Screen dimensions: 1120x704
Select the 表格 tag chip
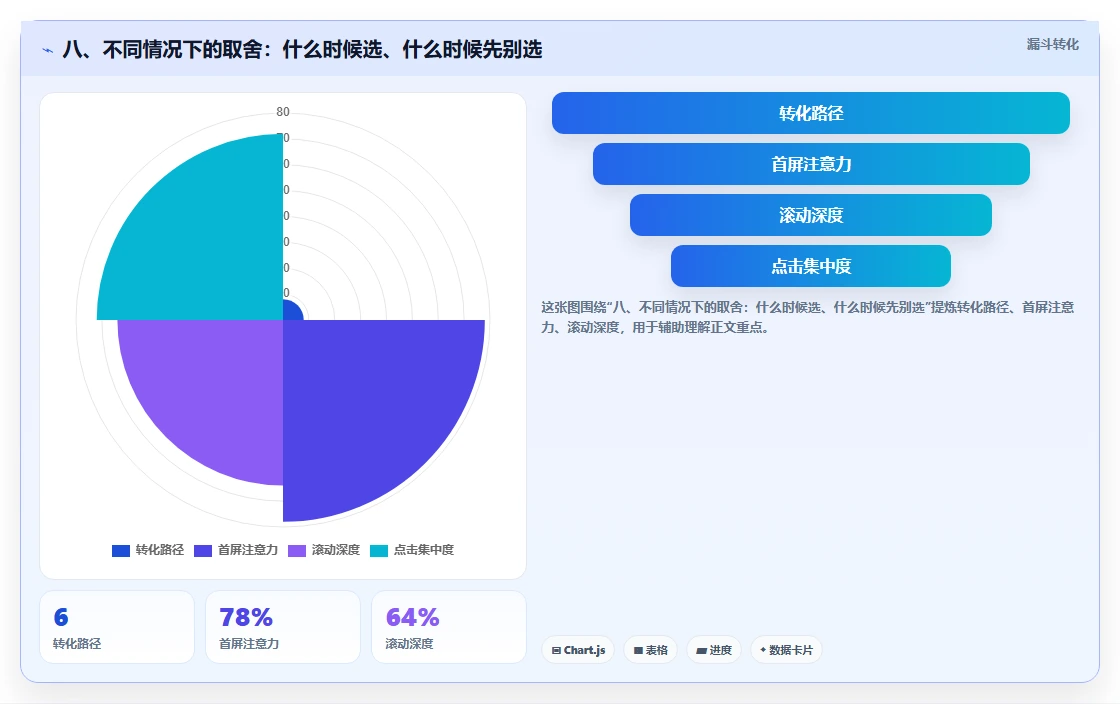650,650
